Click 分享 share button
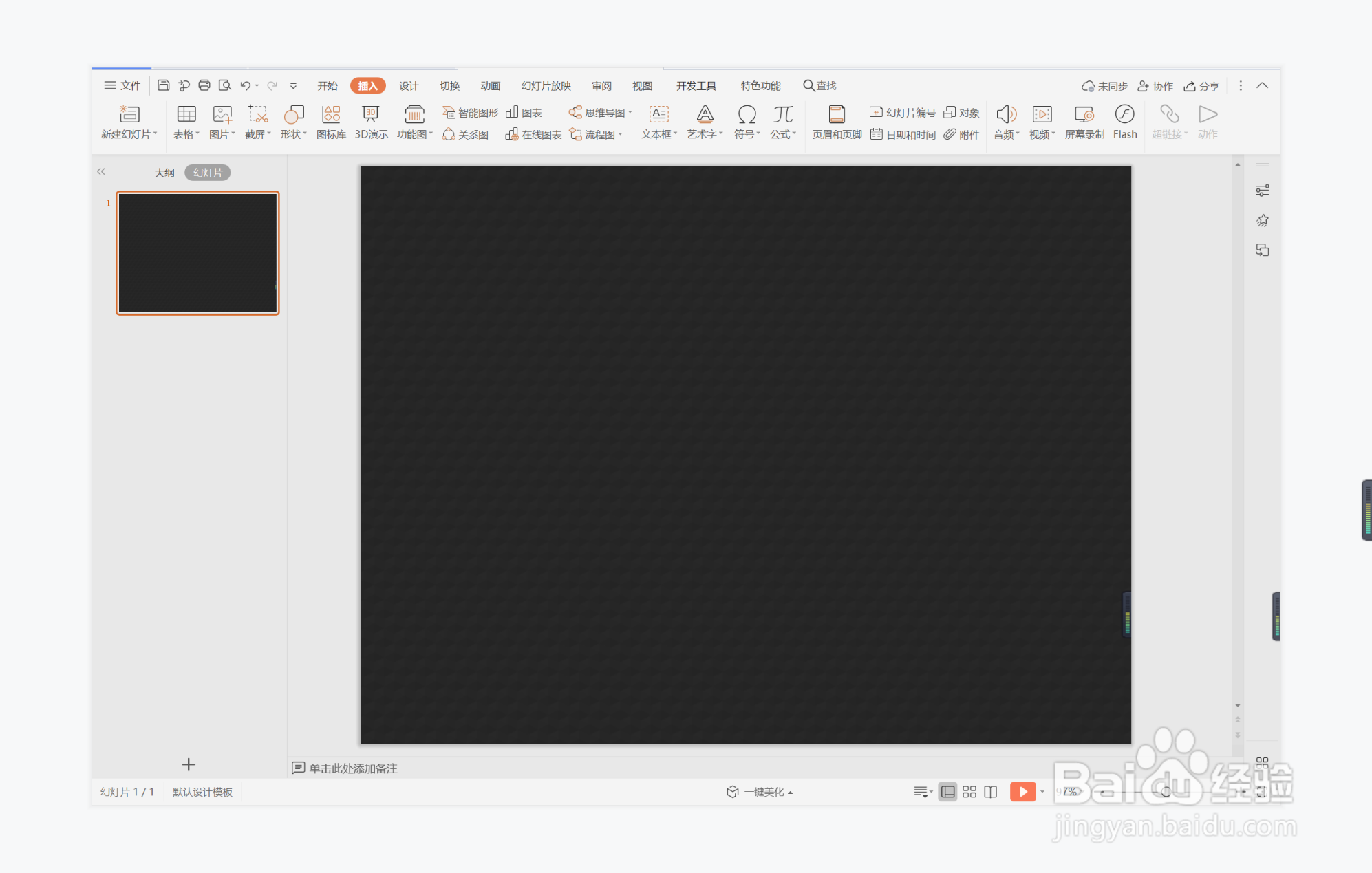 (1201, 86)
